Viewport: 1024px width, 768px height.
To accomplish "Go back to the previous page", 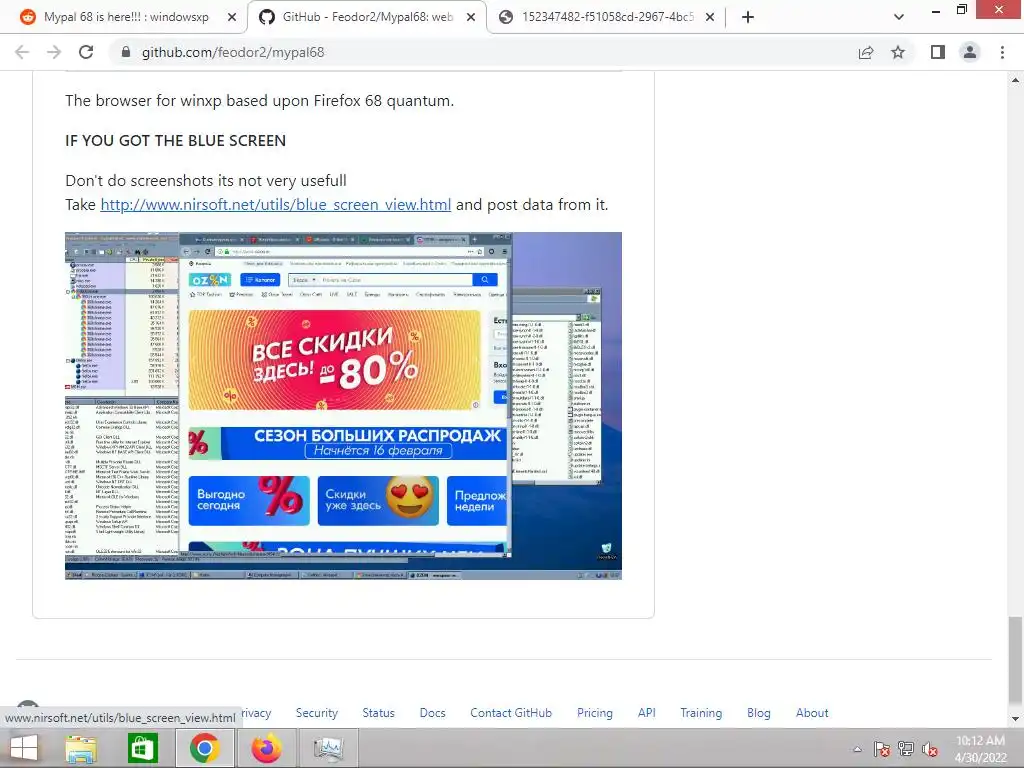I will click(x=22, y=52).
